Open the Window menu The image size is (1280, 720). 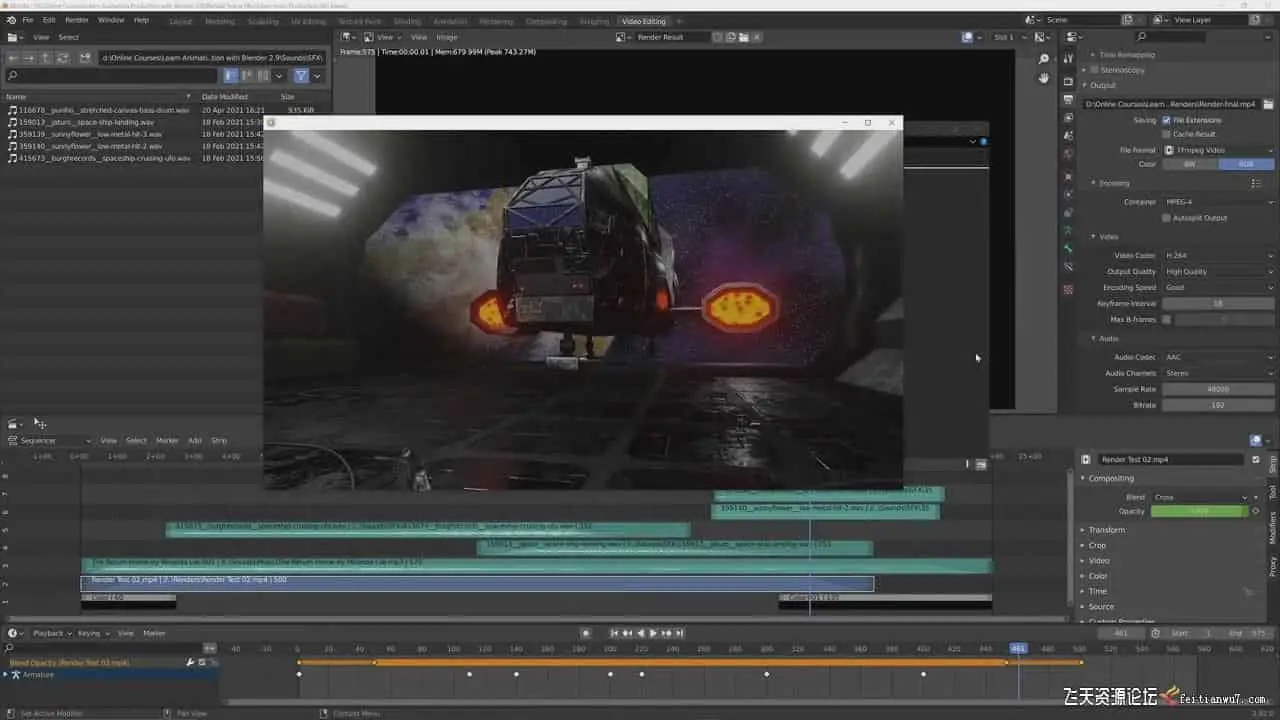[111, 20]
